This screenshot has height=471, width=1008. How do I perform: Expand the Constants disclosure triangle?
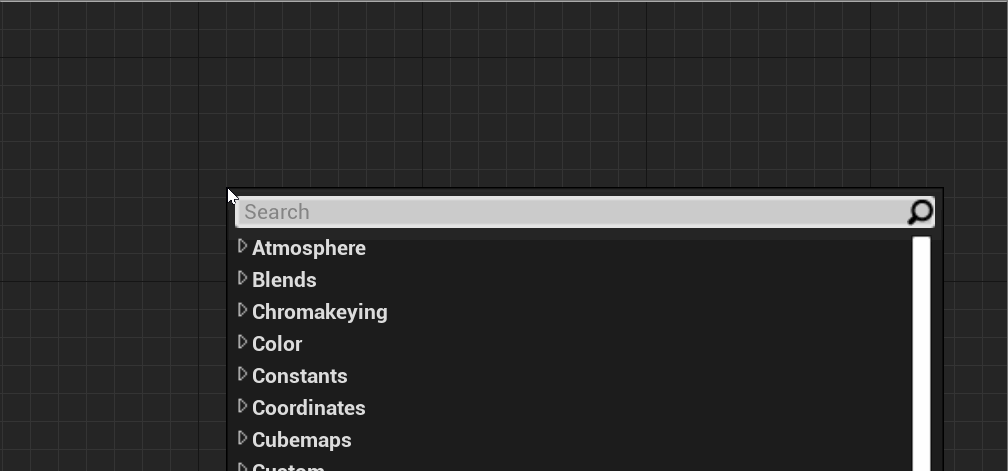coord(242,374)
